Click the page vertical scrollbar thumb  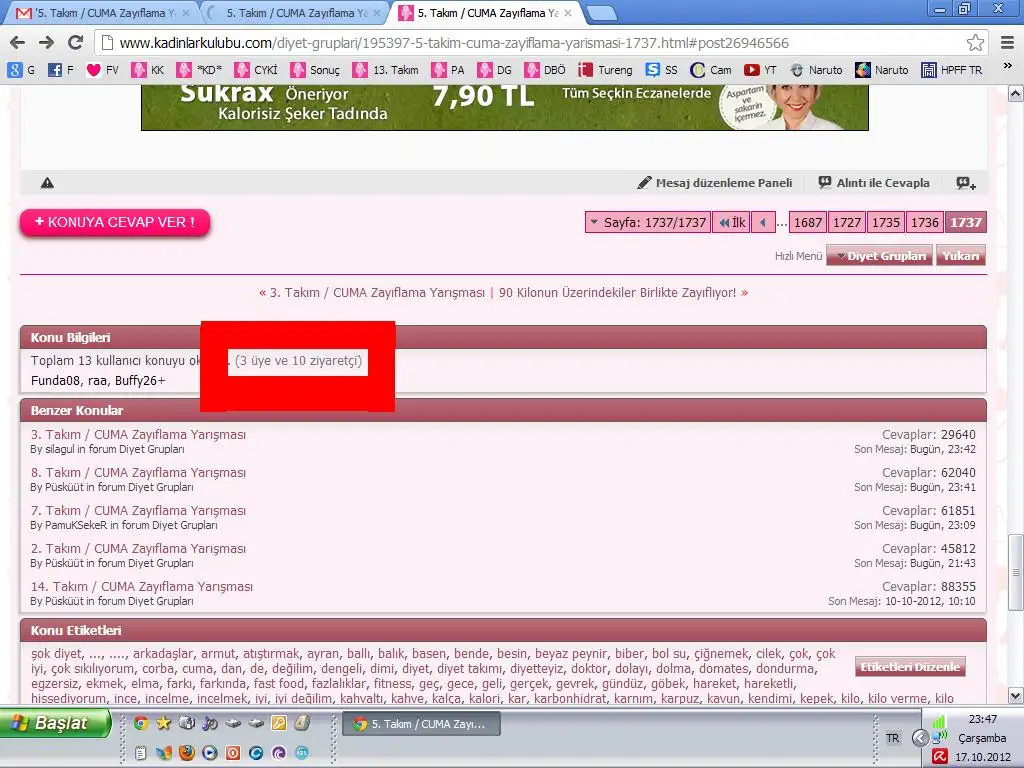[1015, 562]
